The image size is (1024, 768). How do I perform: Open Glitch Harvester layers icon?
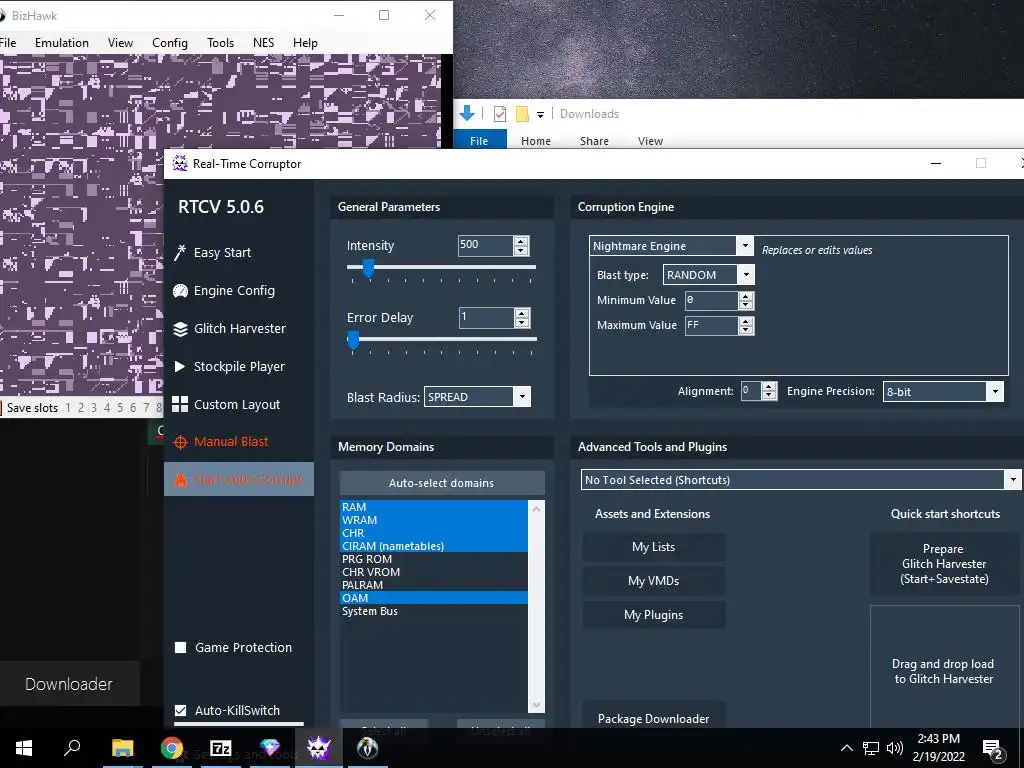[x=180, y=328]
